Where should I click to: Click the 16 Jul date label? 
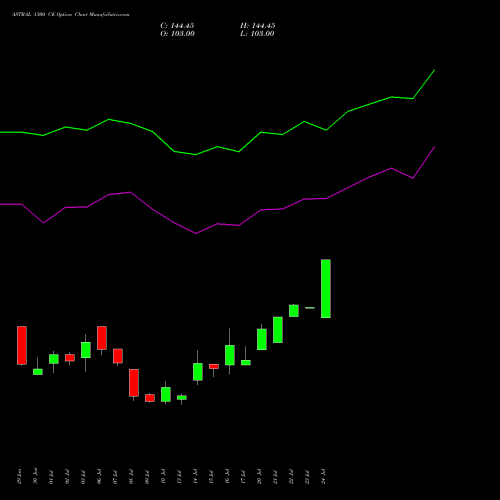pos(227,477)
